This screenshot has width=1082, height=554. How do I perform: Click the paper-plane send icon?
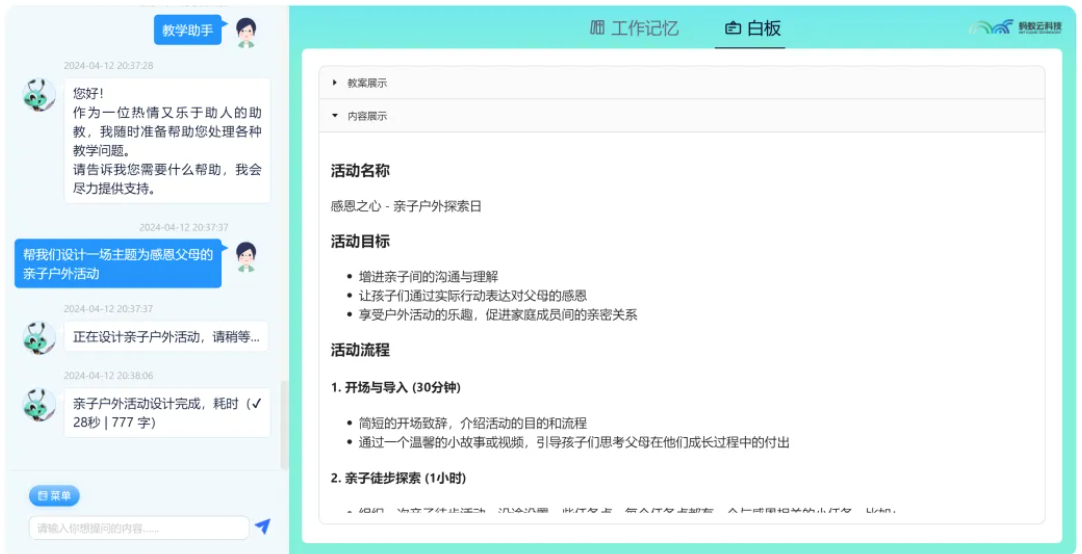pos(263,527)
